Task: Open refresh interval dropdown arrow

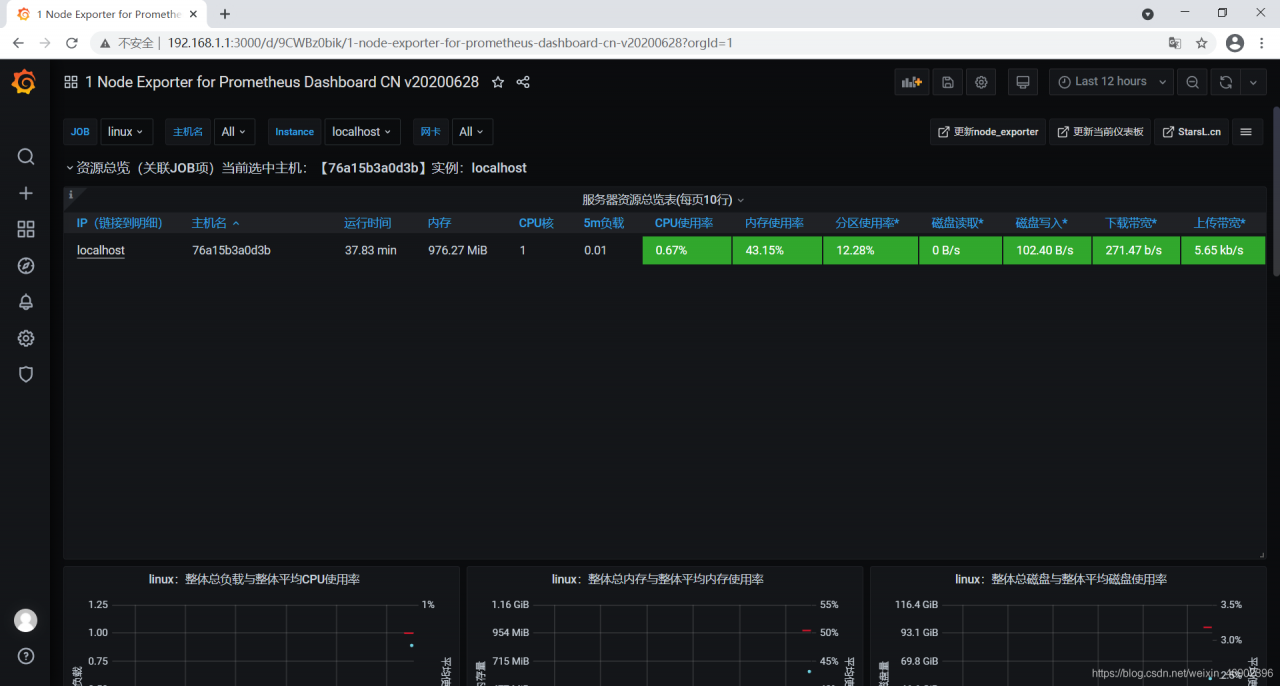Action: (1253, 82)
